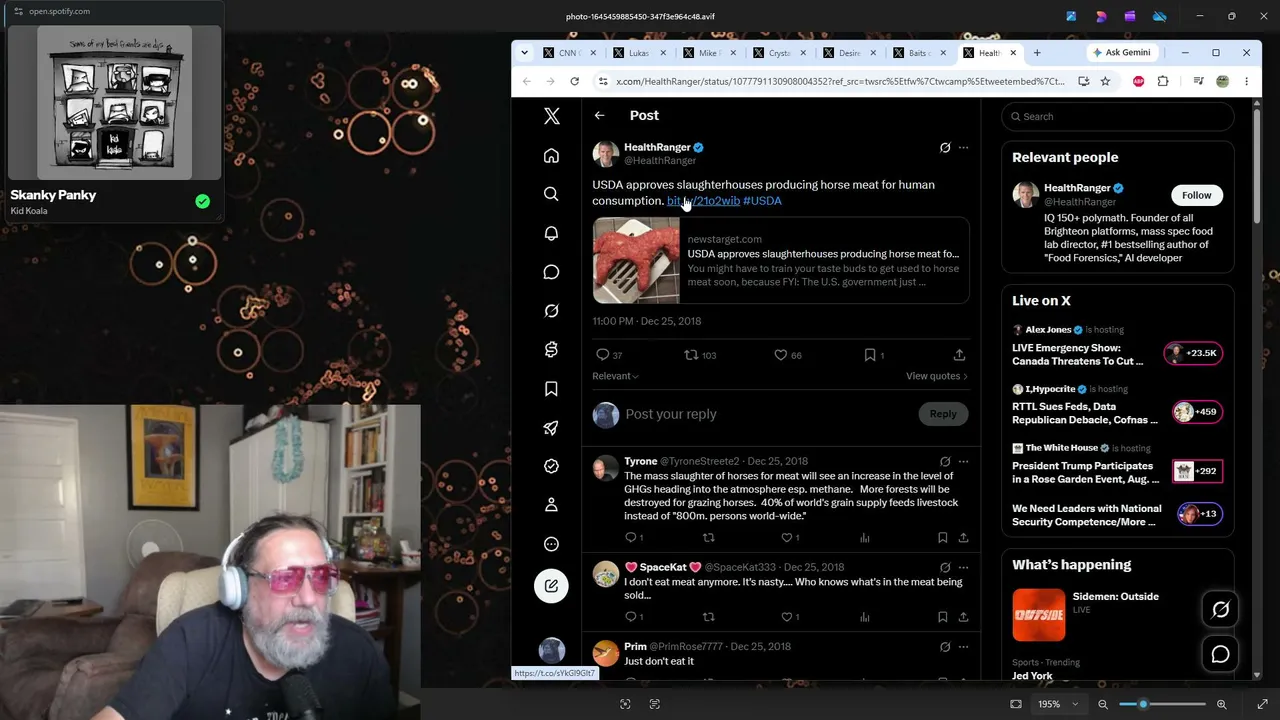Open More circle menu in X sidebar
The height and width of the screenshot is (720, 1280).
pos(551,545)
